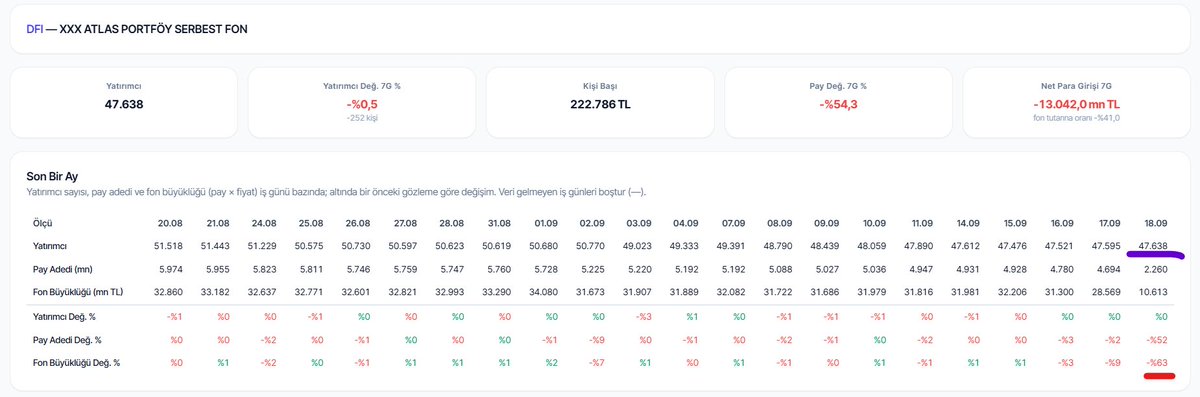This screenshot has width=1200, height=397.
Task: Click the Ölçü column header
Action: point(42,223)
